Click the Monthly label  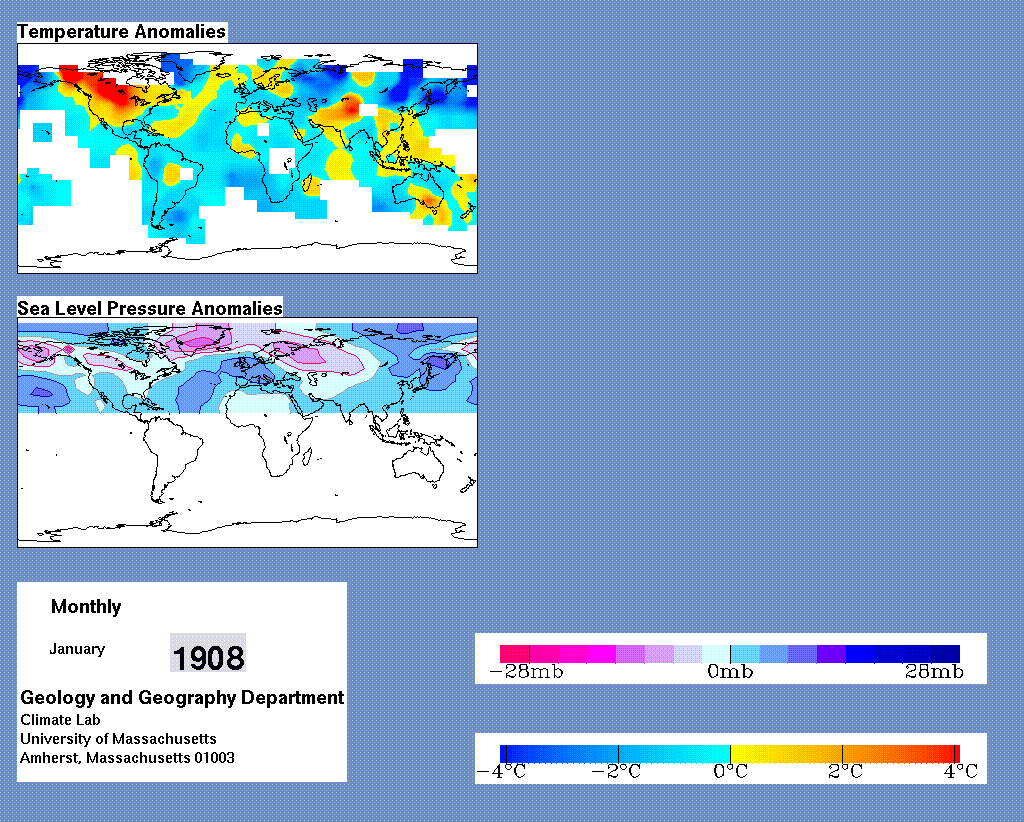[x=86, y=607]
